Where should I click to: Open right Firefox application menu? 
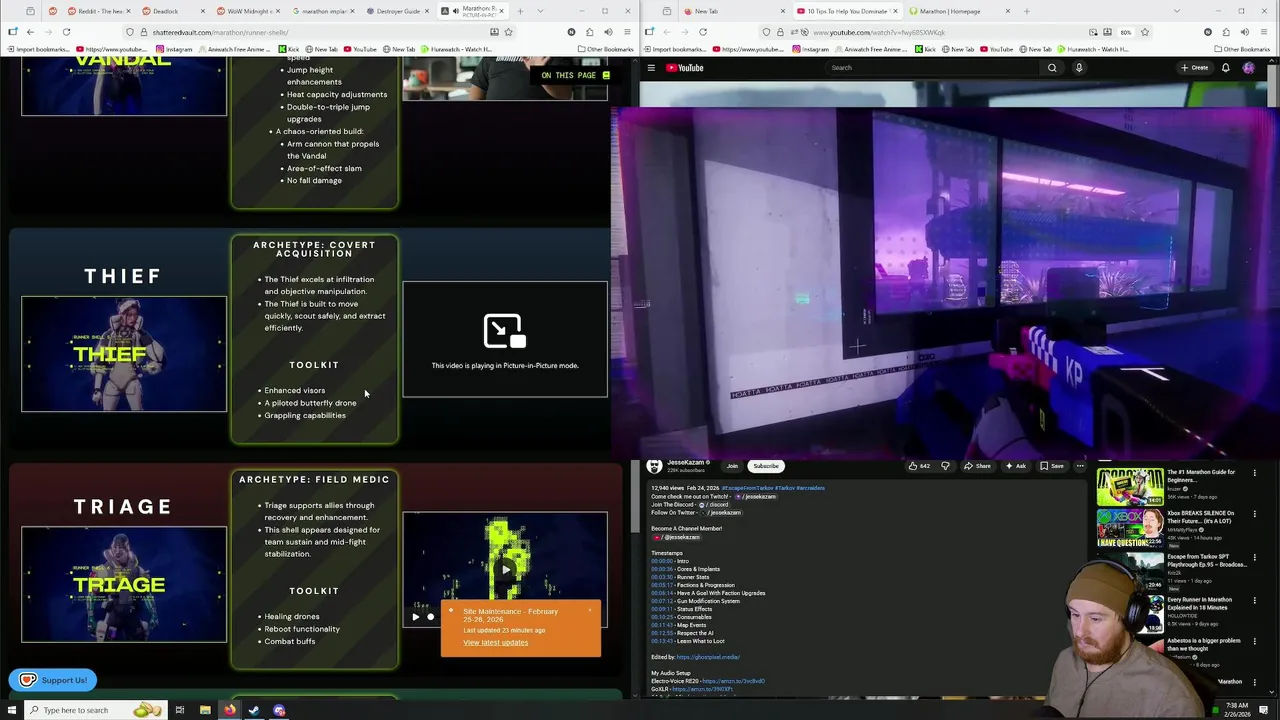pos(1265,32)
